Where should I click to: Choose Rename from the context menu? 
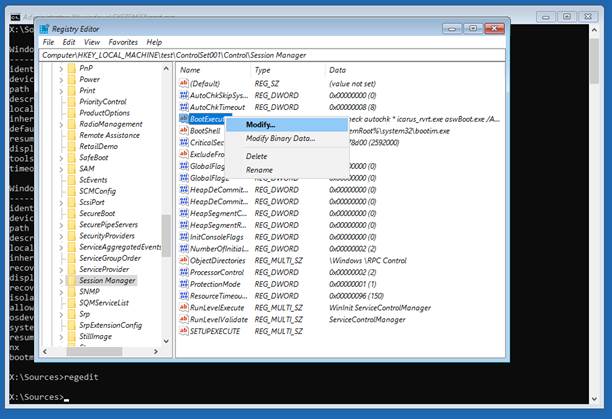pyautogui.click(x=286, y=170)
